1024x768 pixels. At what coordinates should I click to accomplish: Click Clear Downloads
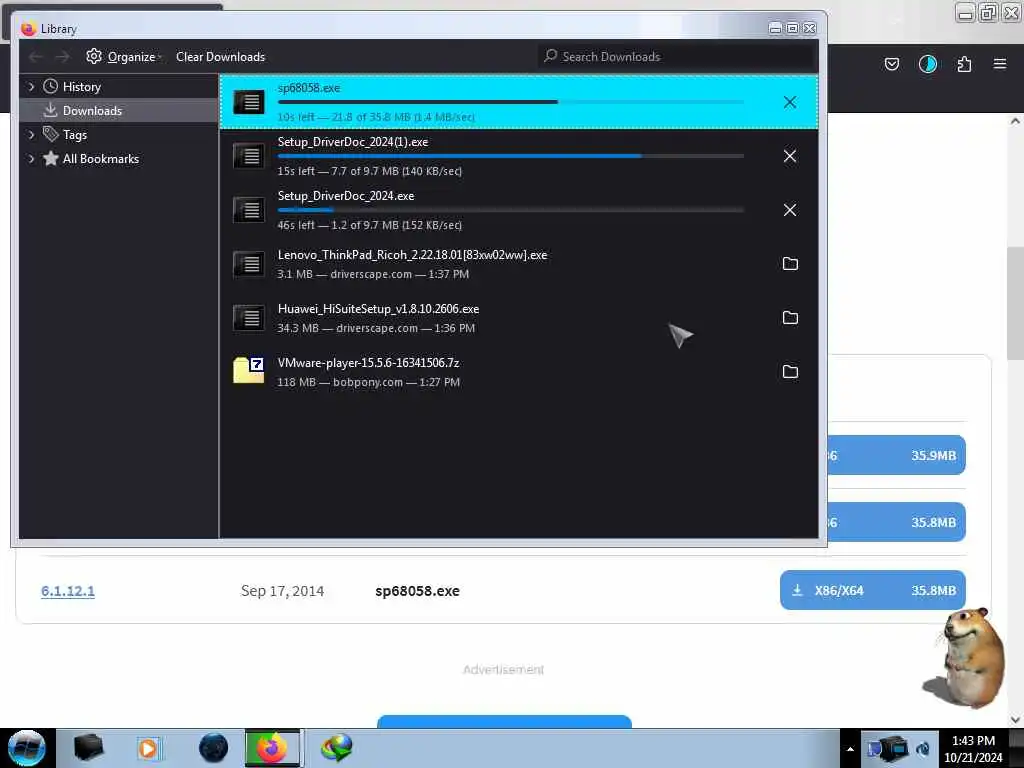pos(220,57)
